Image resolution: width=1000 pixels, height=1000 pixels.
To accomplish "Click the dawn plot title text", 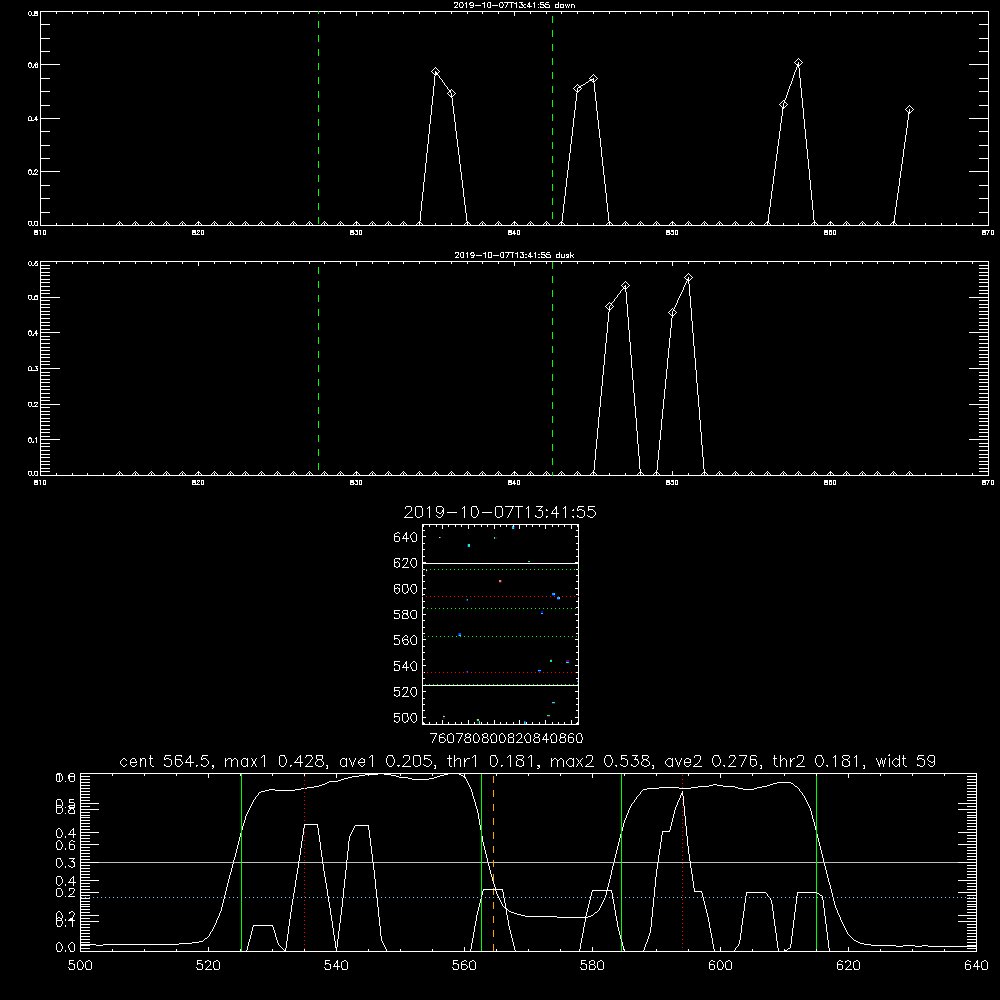I will 514,5.
